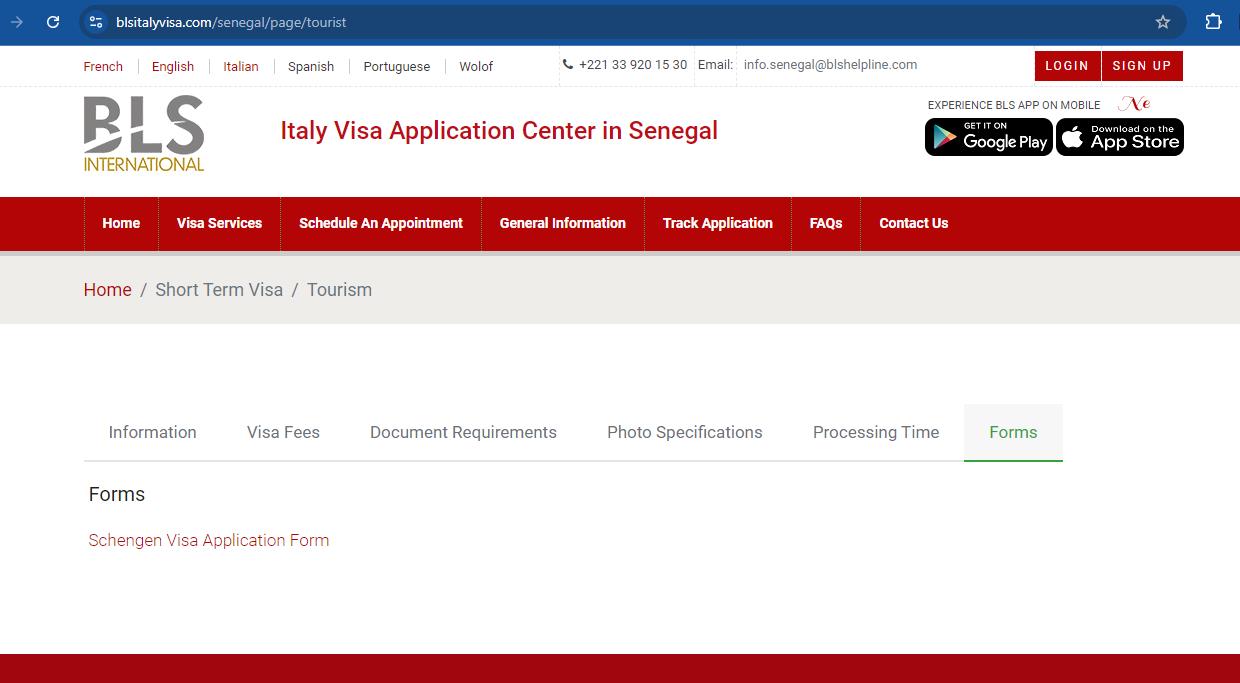1240x683 pixels.
Task: Switch to the Photo Specifications tab
Action: point(684,432)
